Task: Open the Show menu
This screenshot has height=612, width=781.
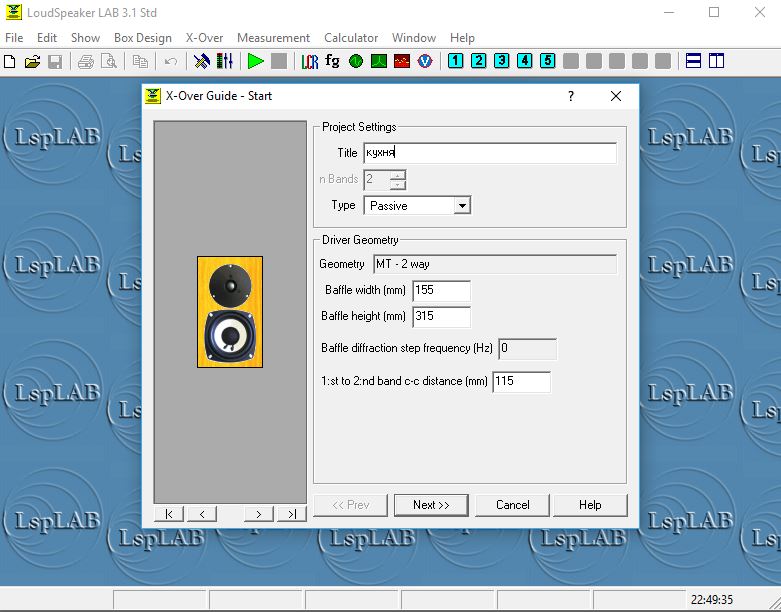Action: [85, 38]
